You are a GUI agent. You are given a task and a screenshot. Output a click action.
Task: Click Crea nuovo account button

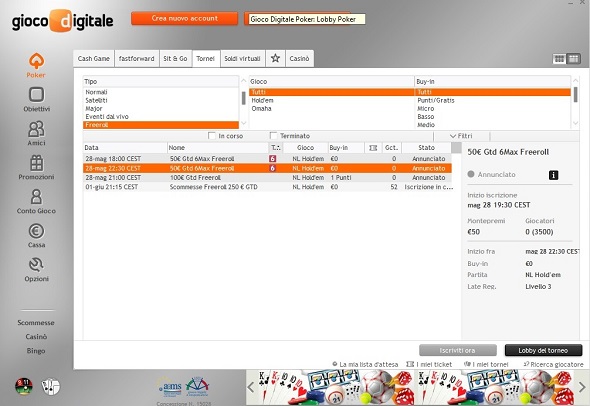pyautogui.click(x=184, y=18)
